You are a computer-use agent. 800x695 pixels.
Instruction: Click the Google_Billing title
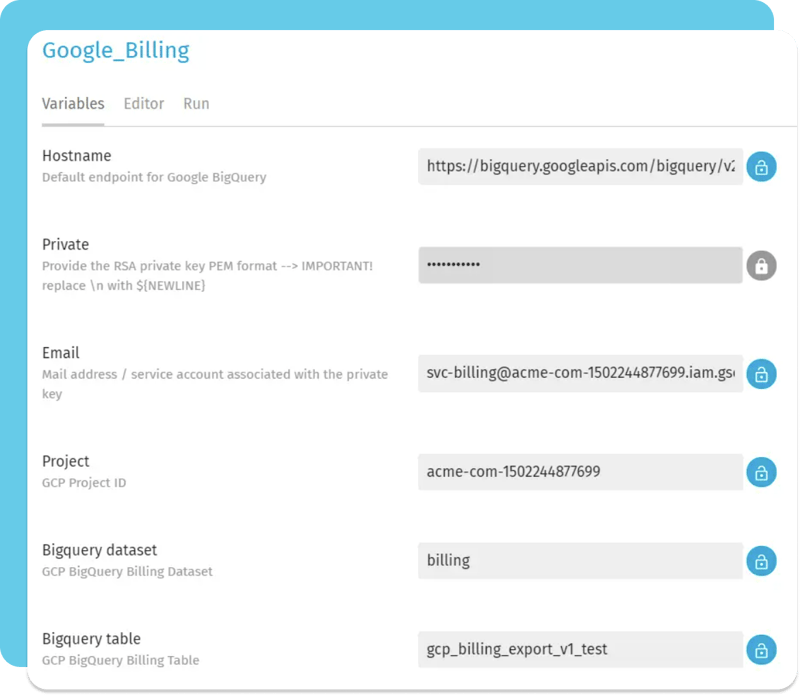click(116, 51)
